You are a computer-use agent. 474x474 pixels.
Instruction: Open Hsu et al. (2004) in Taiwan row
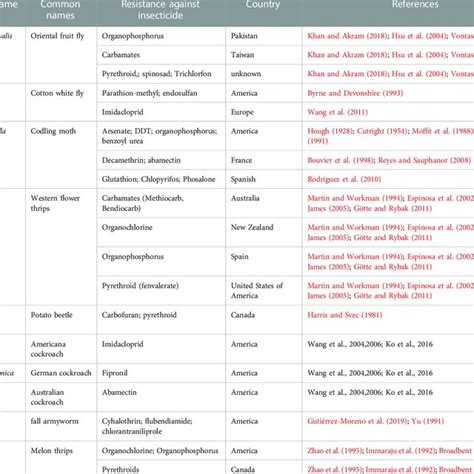click(419, 55)
